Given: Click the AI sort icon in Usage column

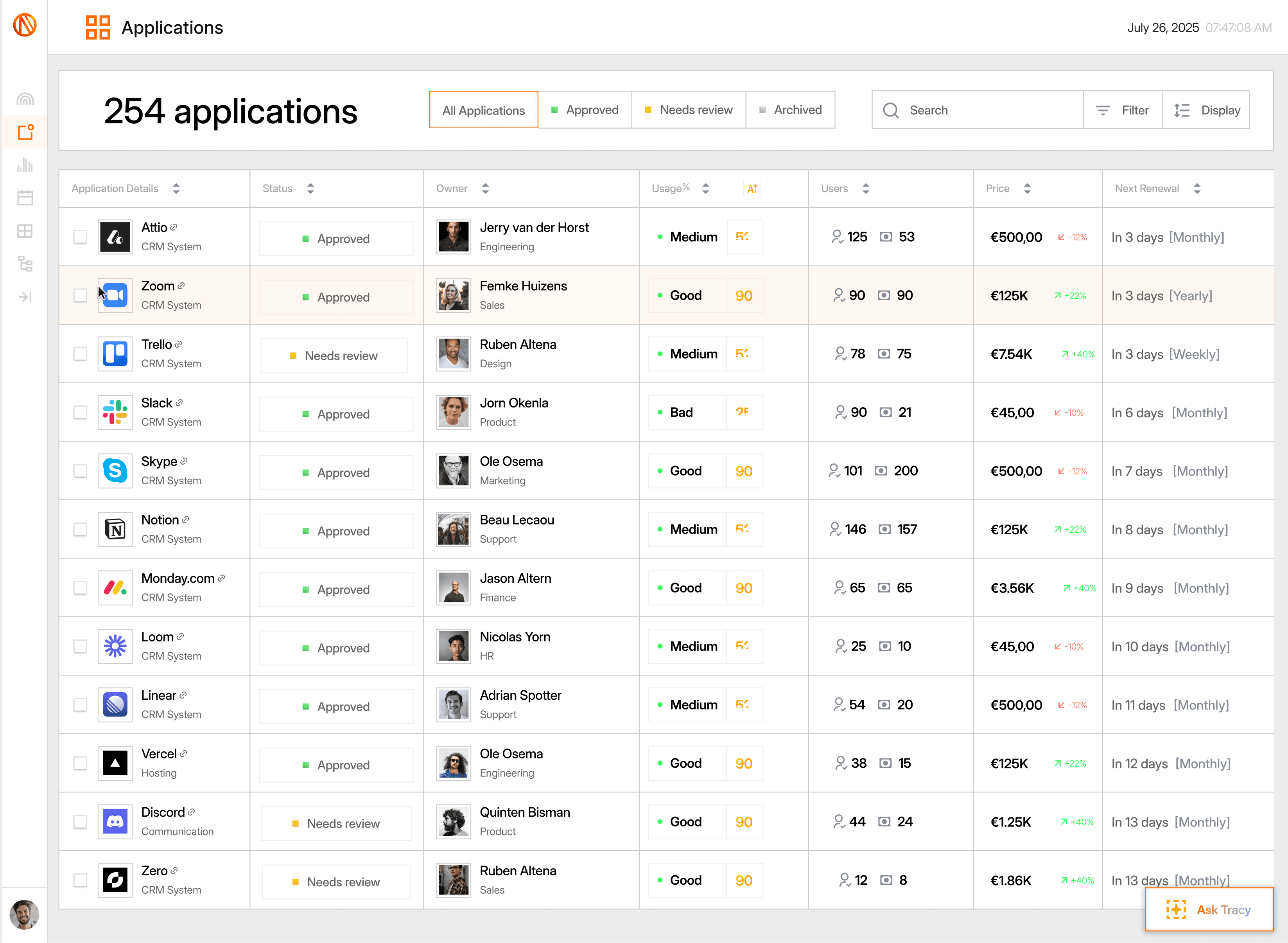Looking at the screenshot, I should point(752,189).
